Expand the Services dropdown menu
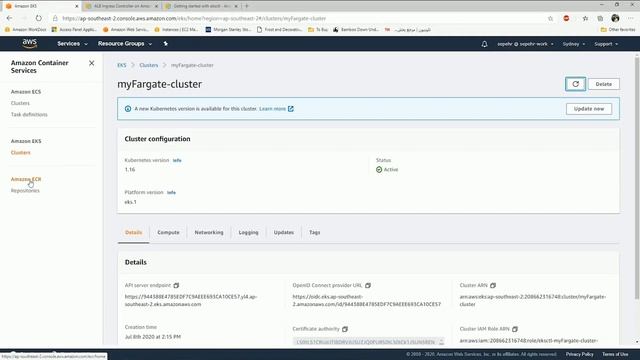 [72, 44]
